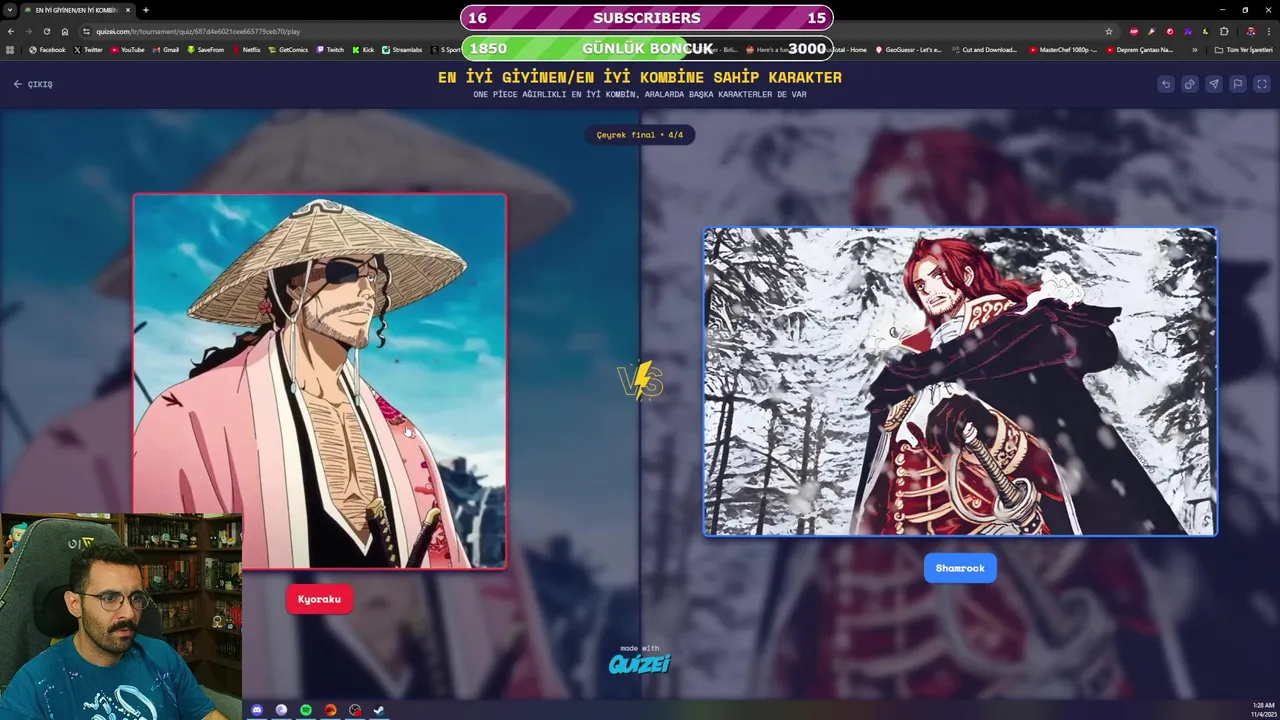Open the GetComics bookmark
This screenshot has width=1280, height=720.
point(288,49)
